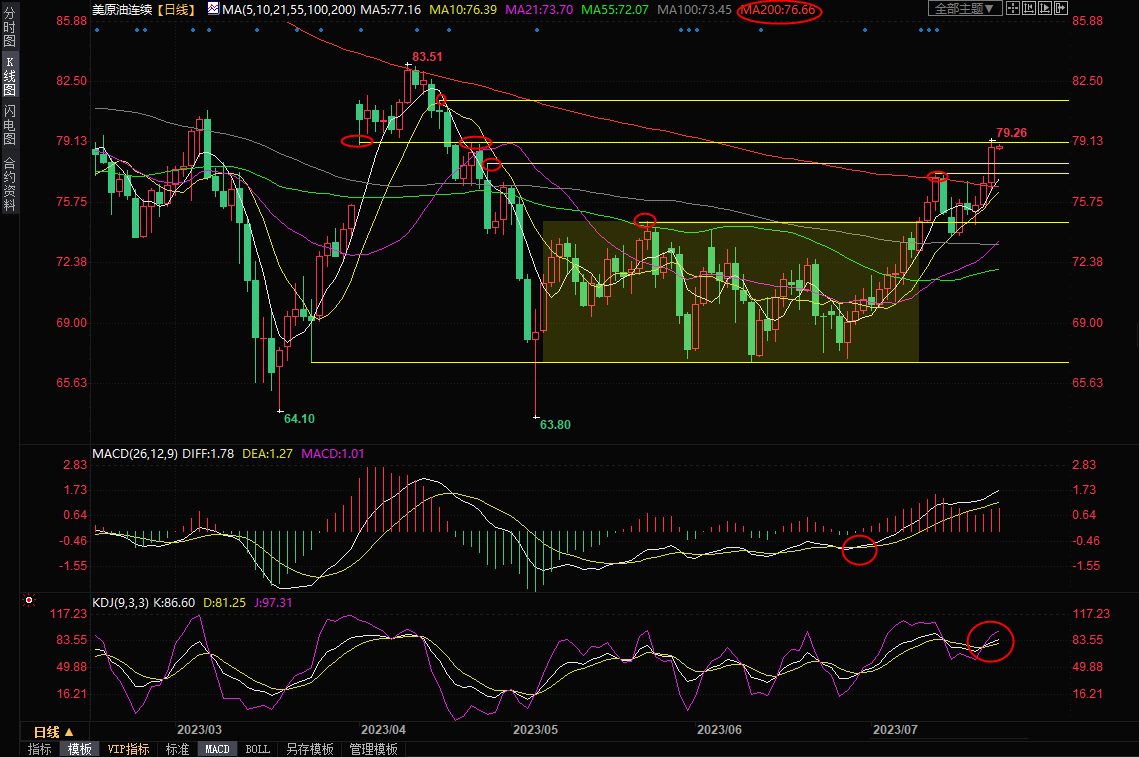Image resolution: width=1139 pixels, height=757 pixels.
Task: Switch to the 闪电图 side tab
Action: coord(10,123)
